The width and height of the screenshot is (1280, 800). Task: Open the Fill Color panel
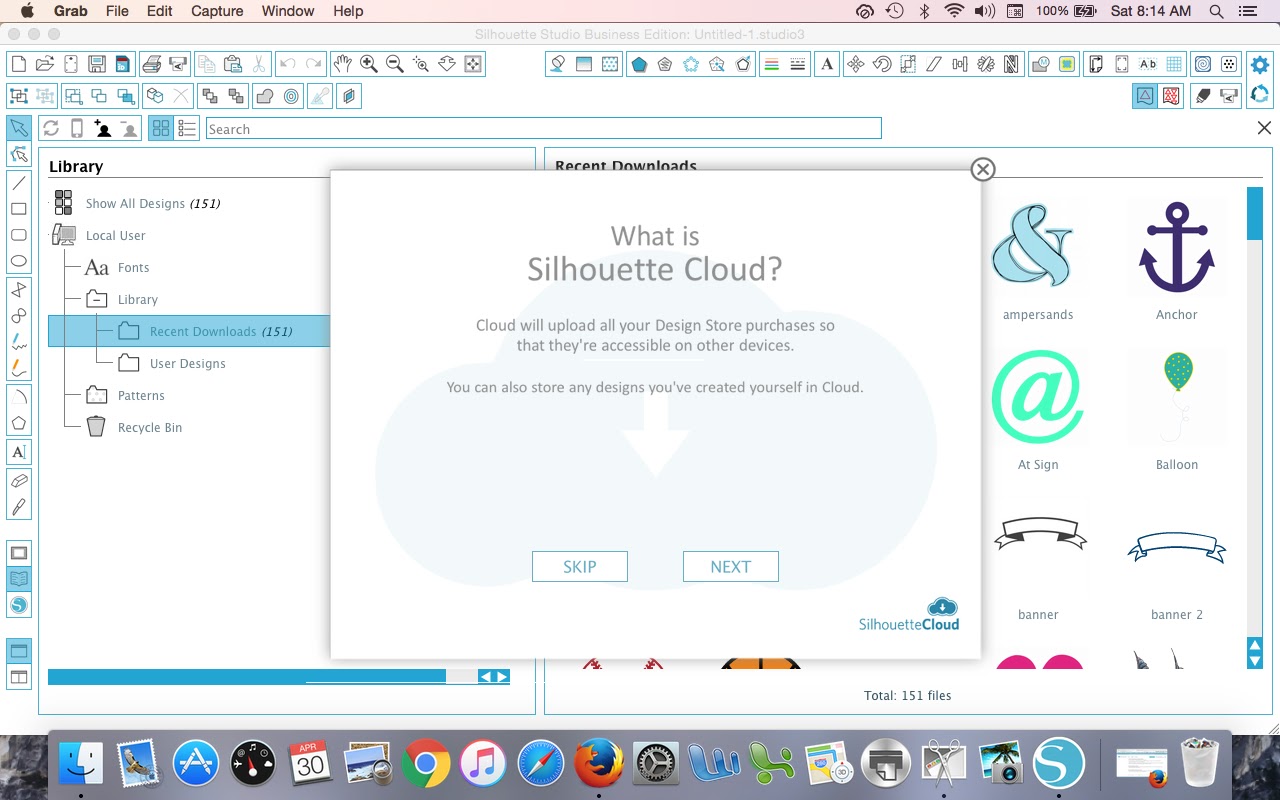556,64
